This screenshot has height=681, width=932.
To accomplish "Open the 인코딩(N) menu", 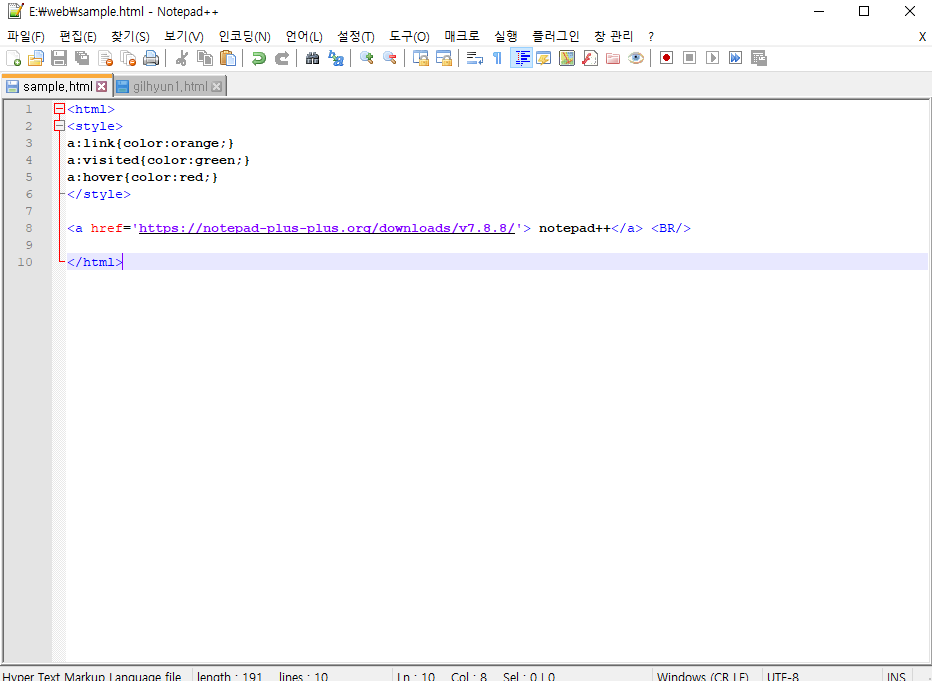I will (x=244, y=37).
